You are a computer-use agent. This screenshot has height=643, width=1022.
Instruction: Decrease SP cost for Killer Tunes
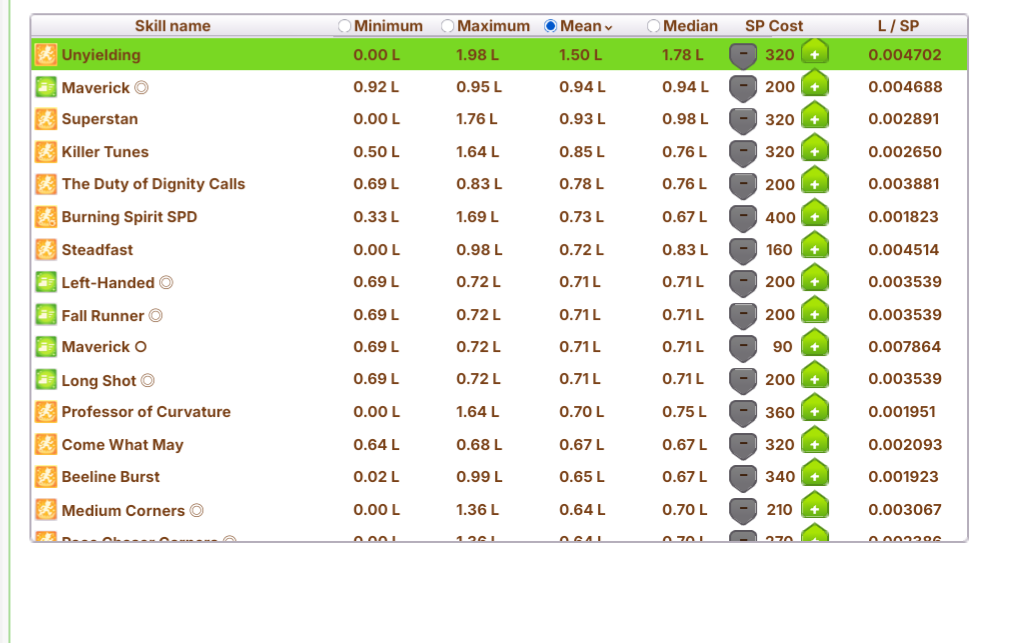click(x=743, y=152)
